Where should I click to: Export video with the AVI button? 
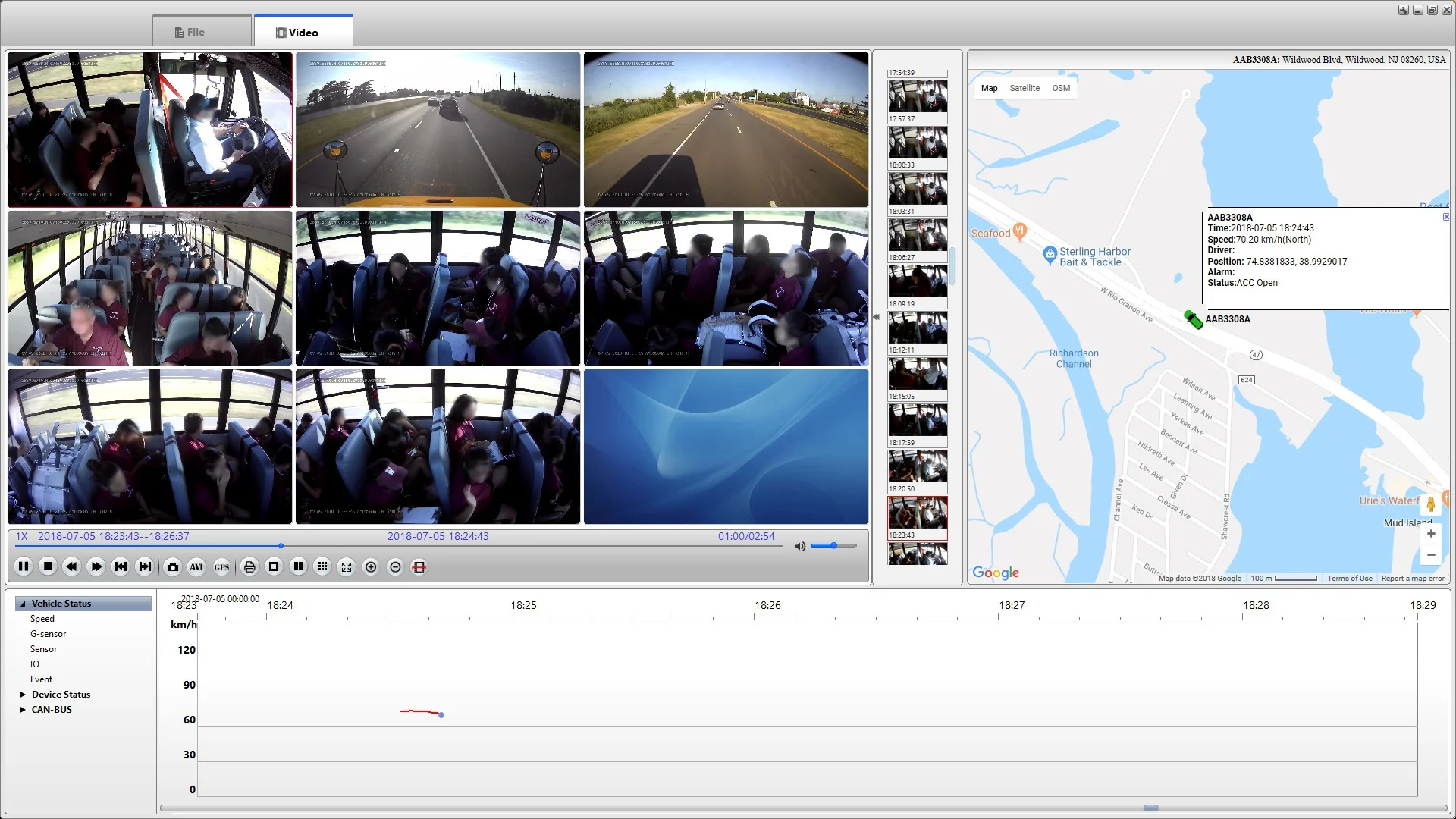point(197,566)
